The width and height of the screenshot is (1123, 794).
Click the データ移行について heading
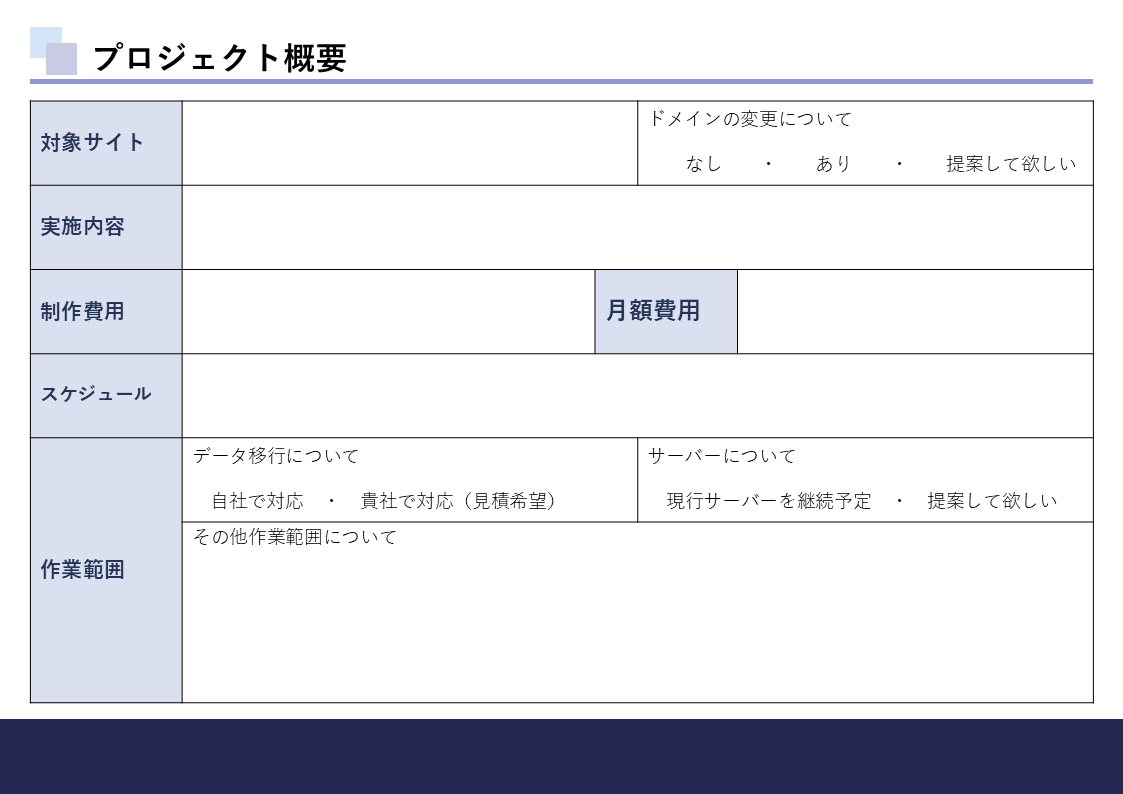coord(276,456)
